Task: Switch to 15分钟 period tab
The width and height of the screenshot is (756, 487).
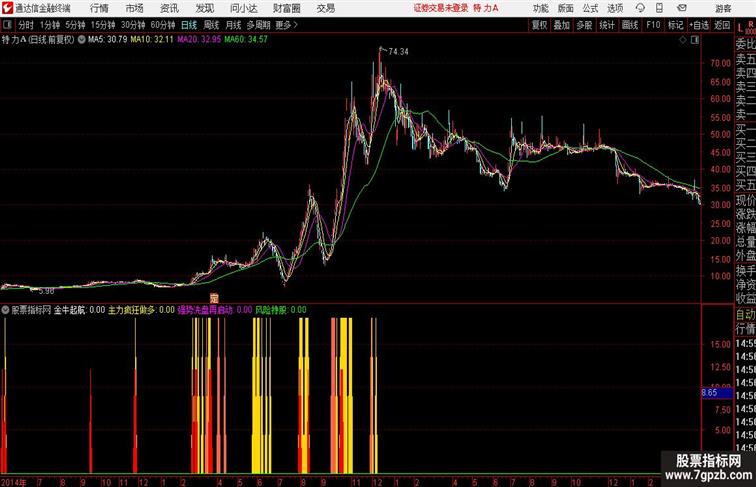Action: (x=103, y=25)
